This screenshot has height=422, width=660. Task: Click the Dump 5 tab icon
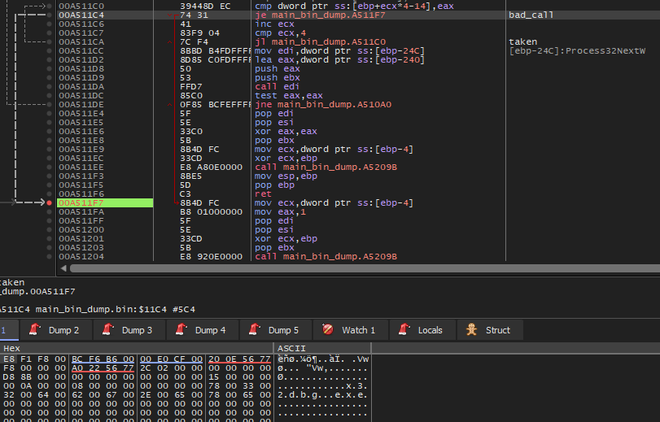pyautogui.click(x=255, y=329)
